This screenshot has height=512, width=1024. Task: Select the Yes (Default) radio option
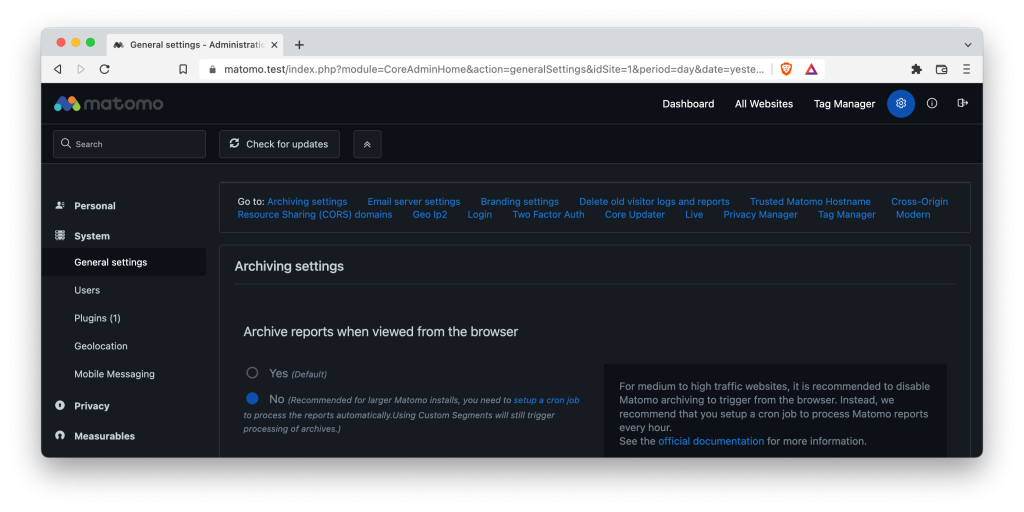(252, 373)
